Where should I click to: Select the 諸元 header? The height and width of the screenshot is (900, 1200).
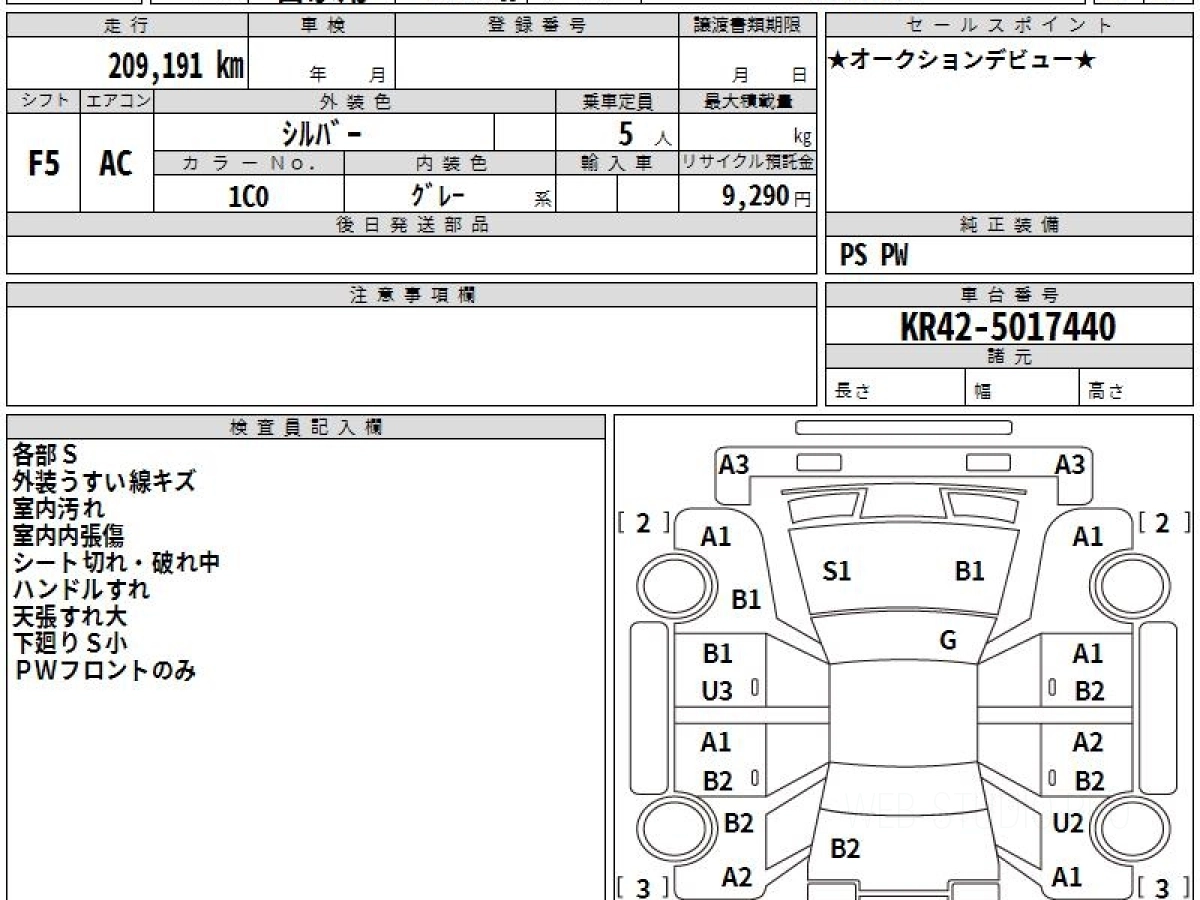click(1010, 357)
